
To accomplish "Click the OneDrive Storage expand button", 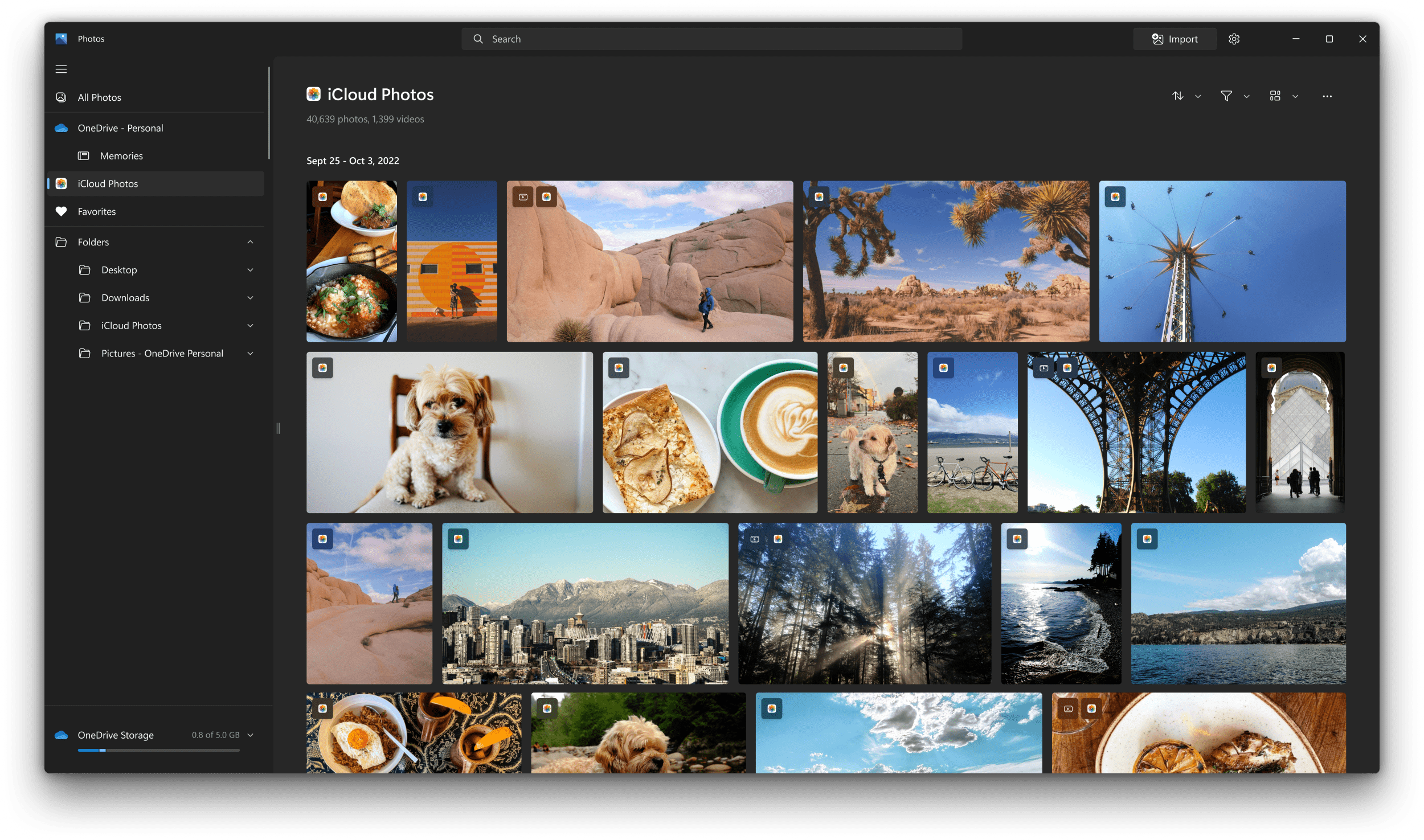I will click(x=254, y=734).
